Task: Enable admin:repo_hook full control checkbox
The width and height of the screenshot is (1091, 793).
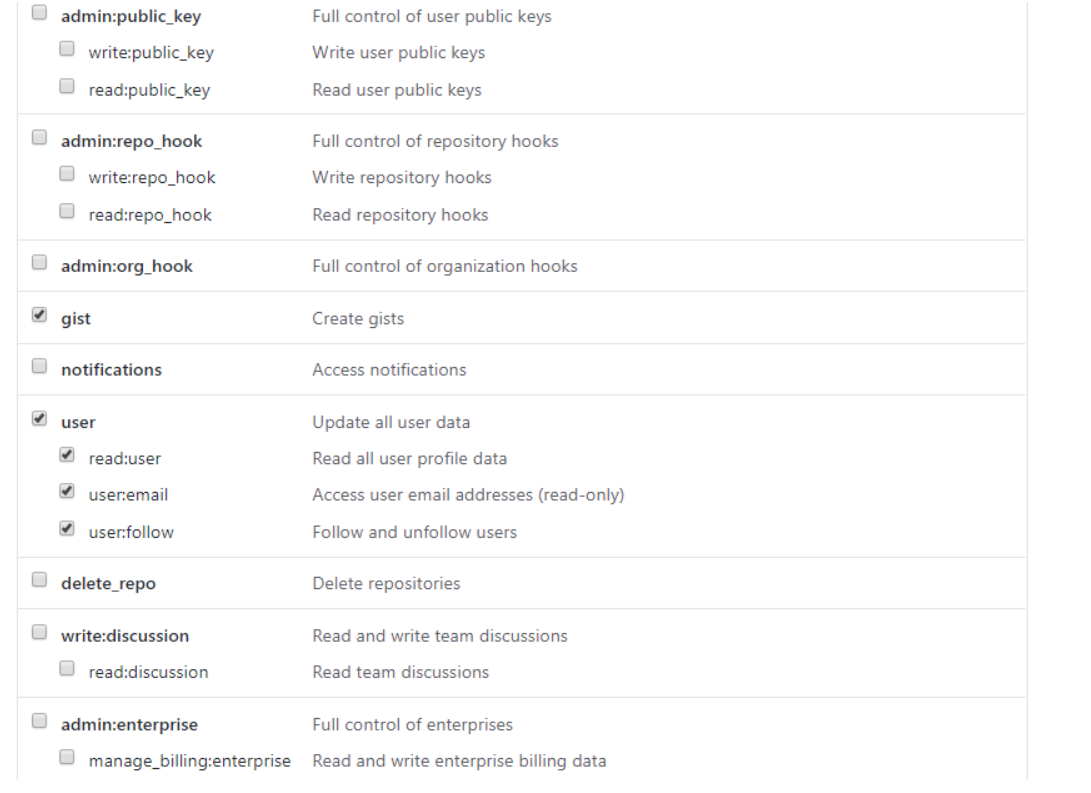Action: 39,138
